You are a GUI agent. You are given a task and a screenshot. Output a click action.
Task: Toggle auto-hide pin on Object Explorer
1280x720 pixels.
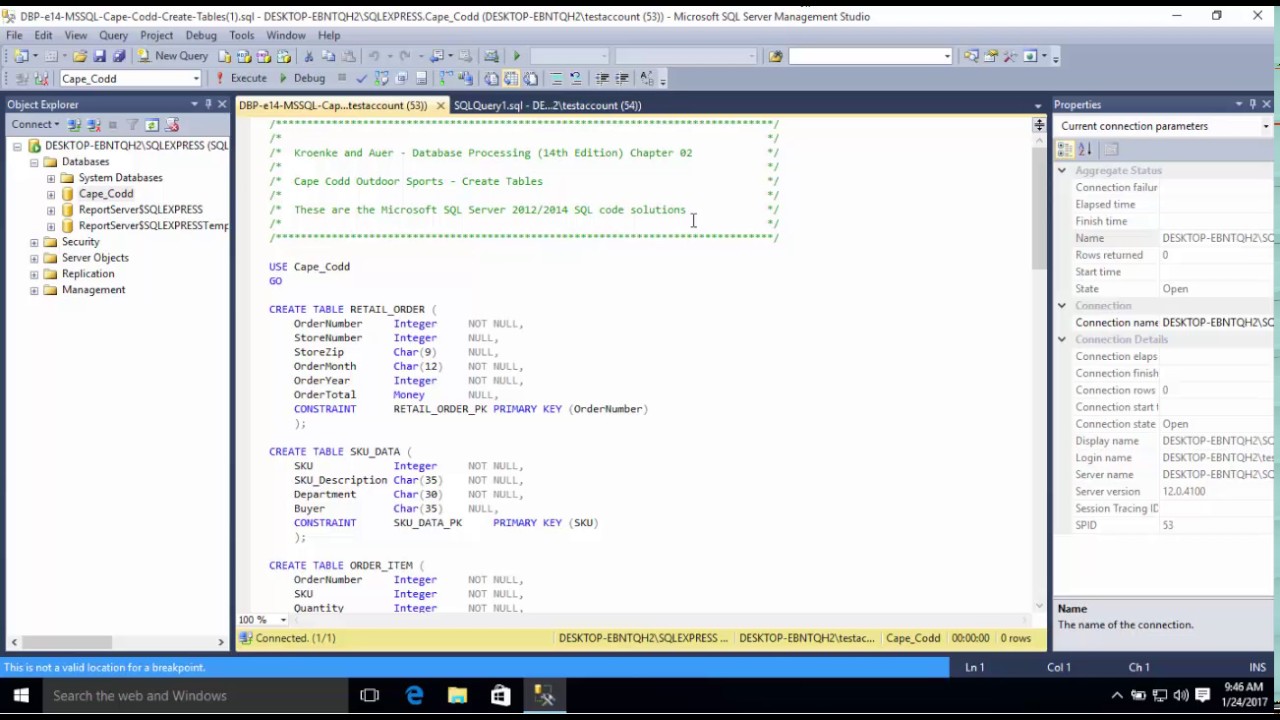click(208, 104)
